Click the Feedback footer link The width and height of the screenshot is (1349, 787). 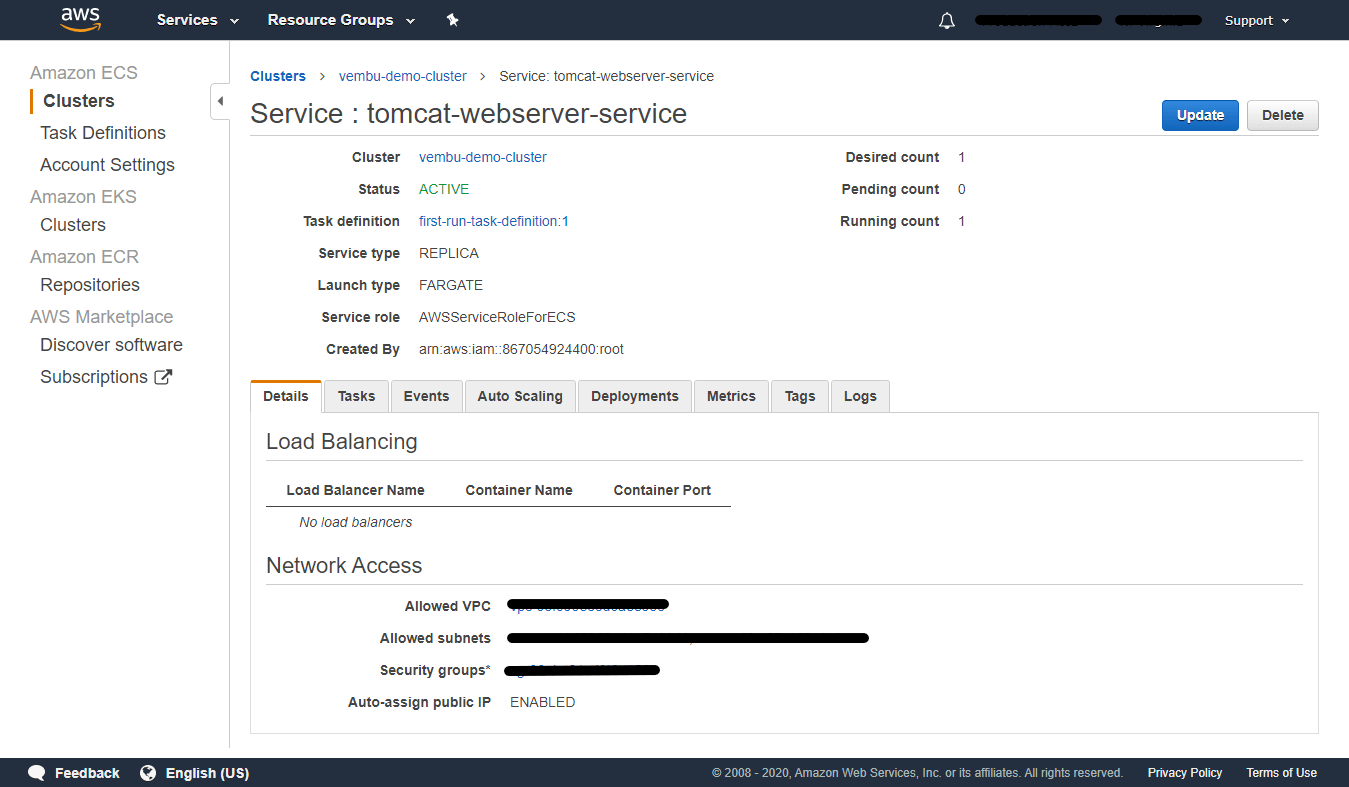pyautogui.click(x=87, y=773)
